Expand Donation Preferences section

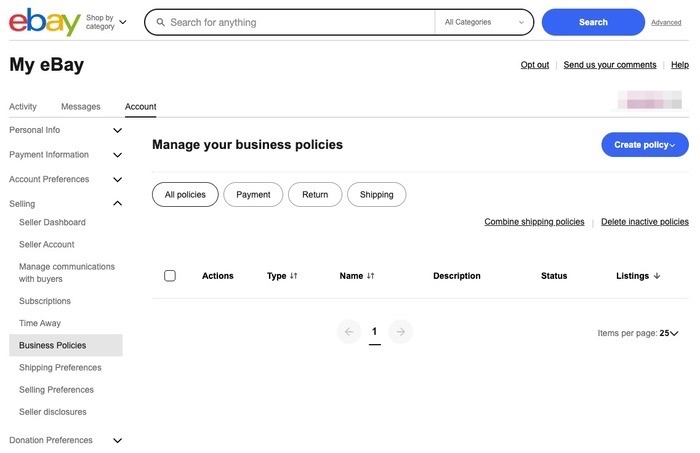click(66, 440)
